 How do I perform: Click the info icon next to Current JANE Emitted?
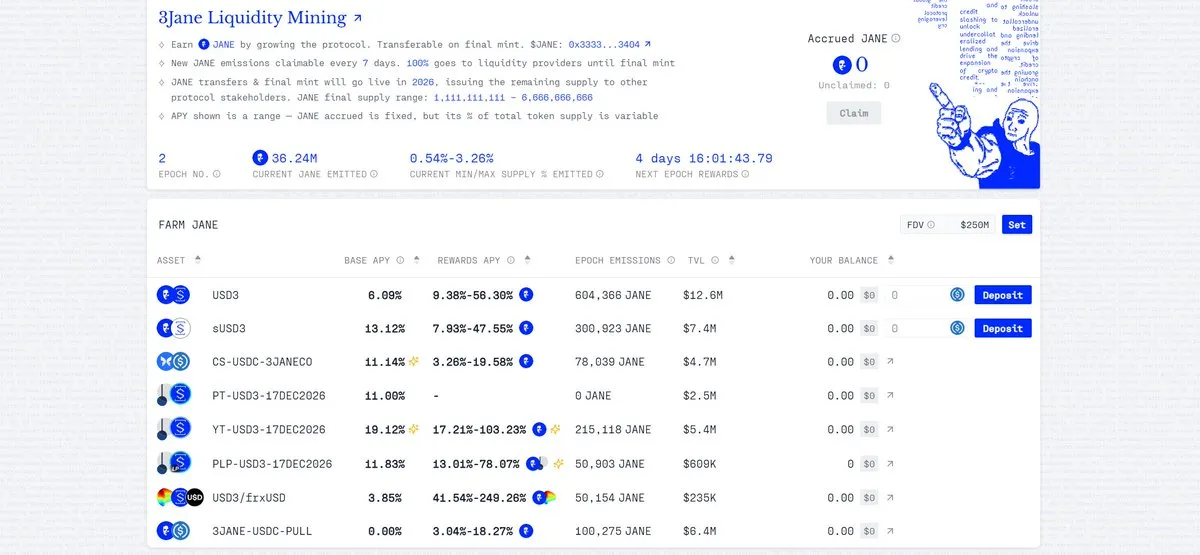tap(374, 174)
